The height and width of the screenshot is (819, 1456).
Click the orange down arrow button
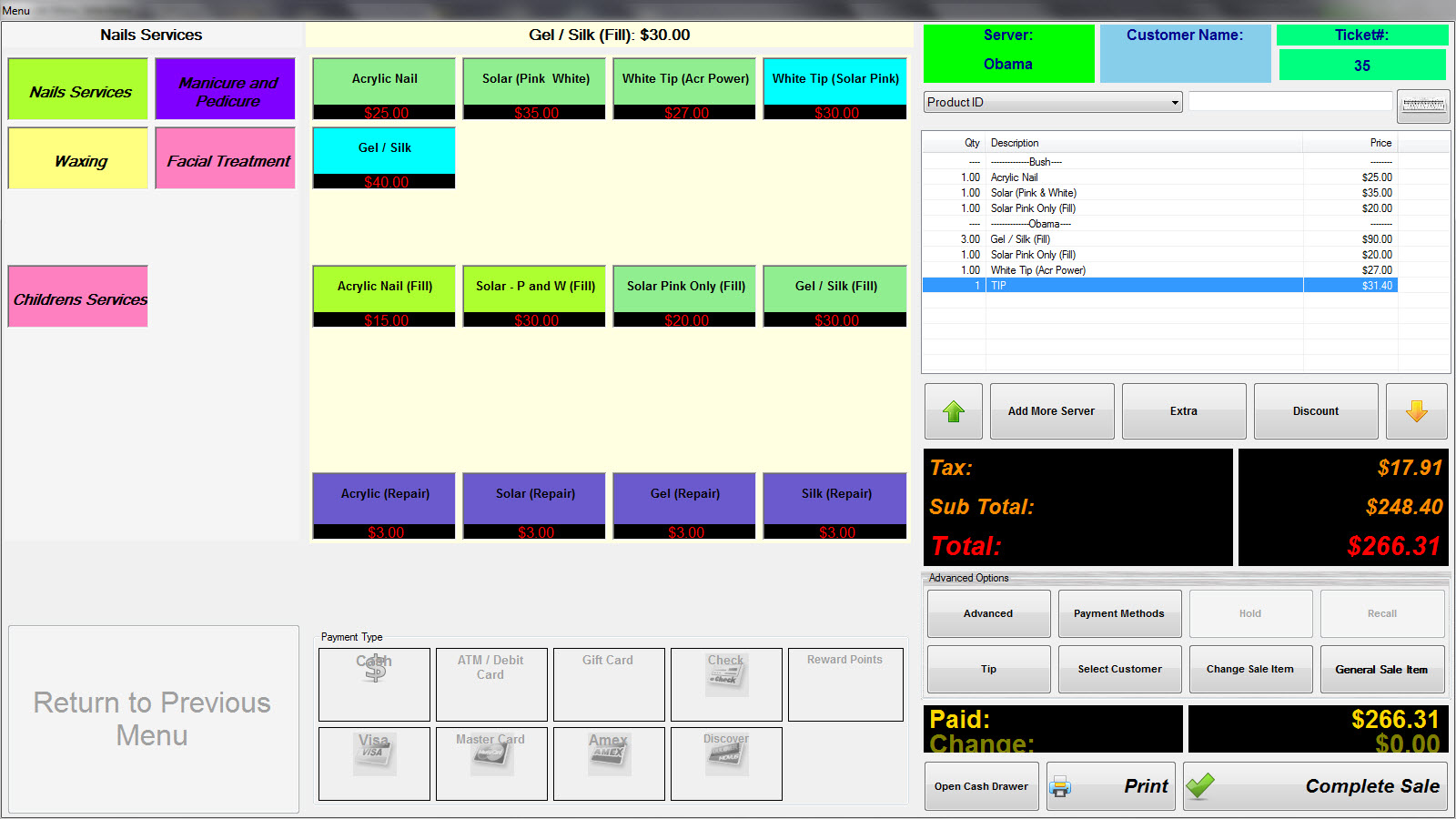coord(1416,411)
